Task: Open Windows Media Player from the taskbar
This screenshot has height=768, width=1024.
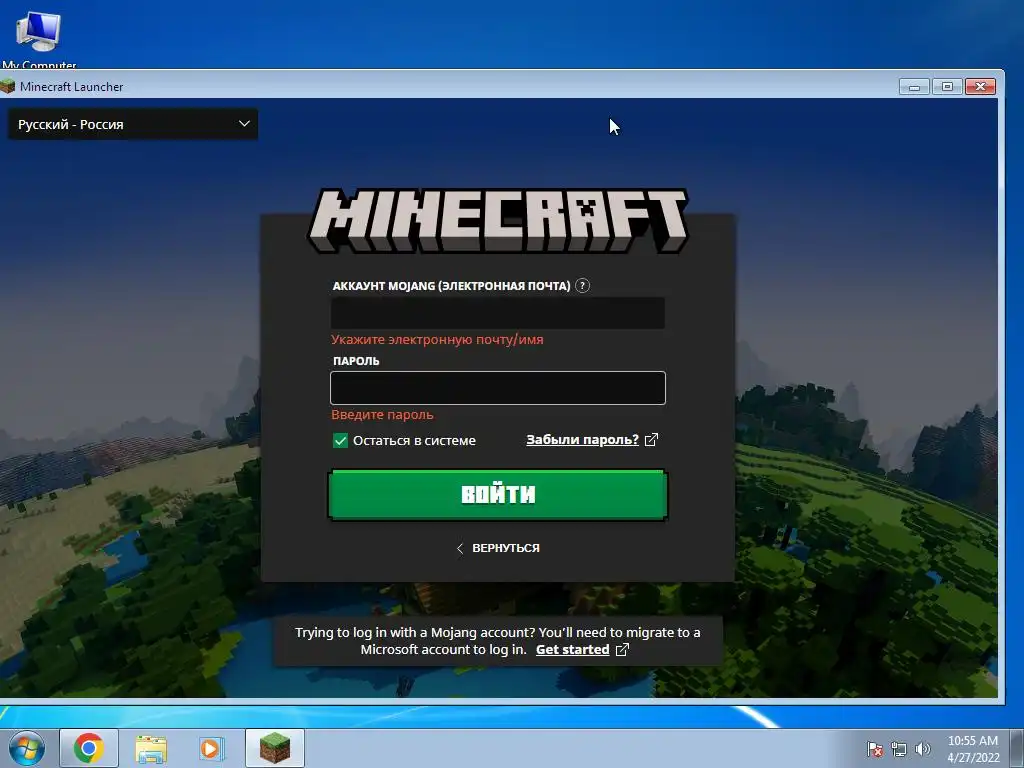Action: pyautogui.click(x=212, y=748)
